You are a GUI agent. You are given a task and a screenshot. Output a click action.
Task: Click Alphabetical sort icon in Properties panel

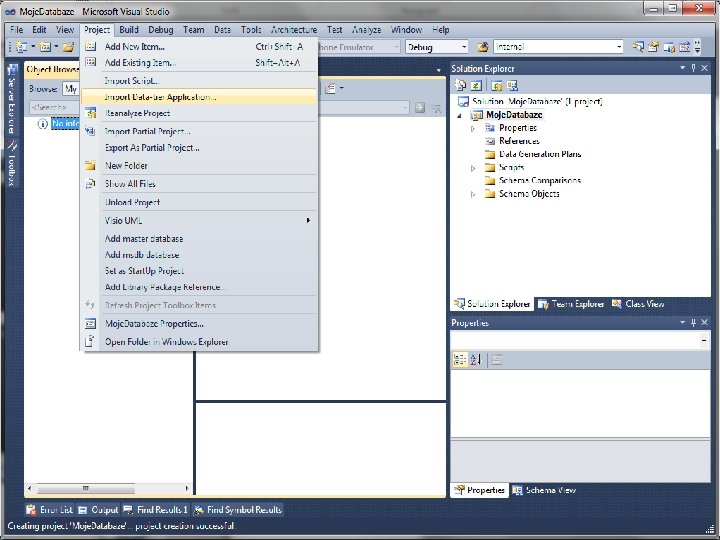476,360
